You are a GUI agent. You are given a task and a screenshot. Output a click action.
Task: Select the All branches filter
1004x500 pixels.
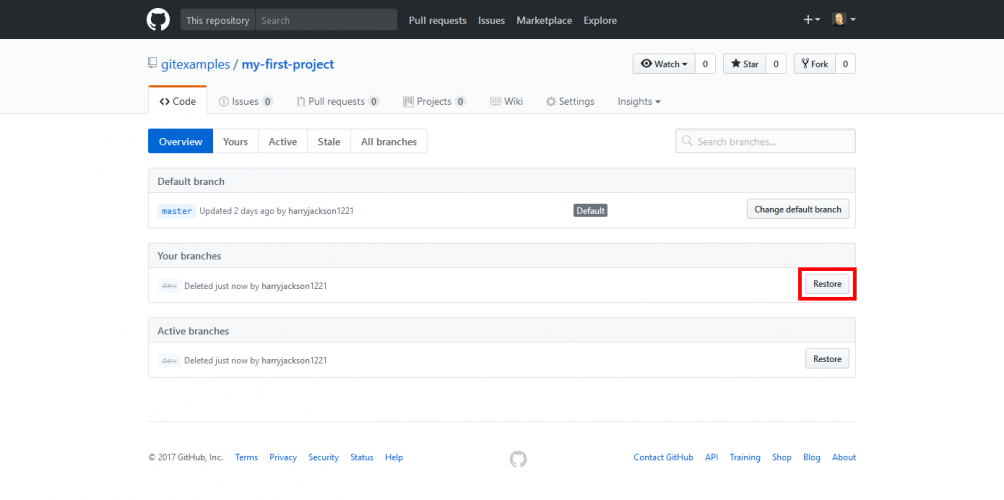tap(389, 141)
